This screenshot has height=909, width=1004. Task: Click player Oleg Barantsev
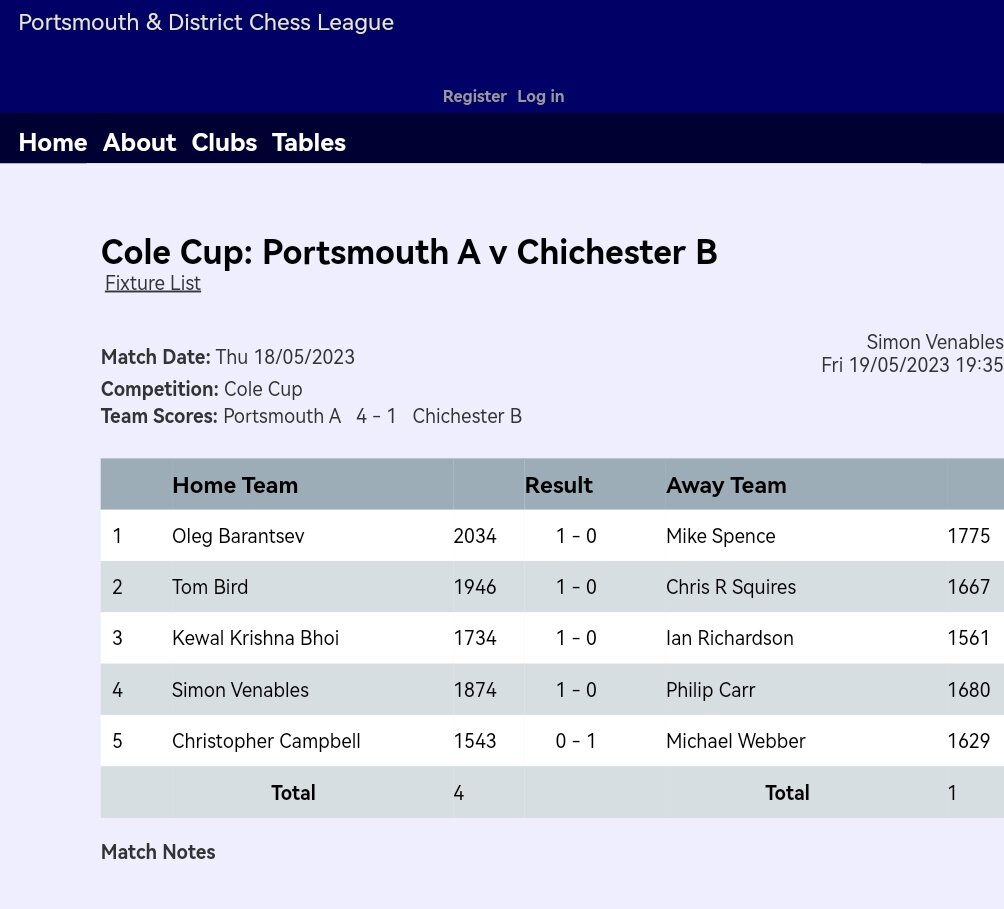[238, 536]
